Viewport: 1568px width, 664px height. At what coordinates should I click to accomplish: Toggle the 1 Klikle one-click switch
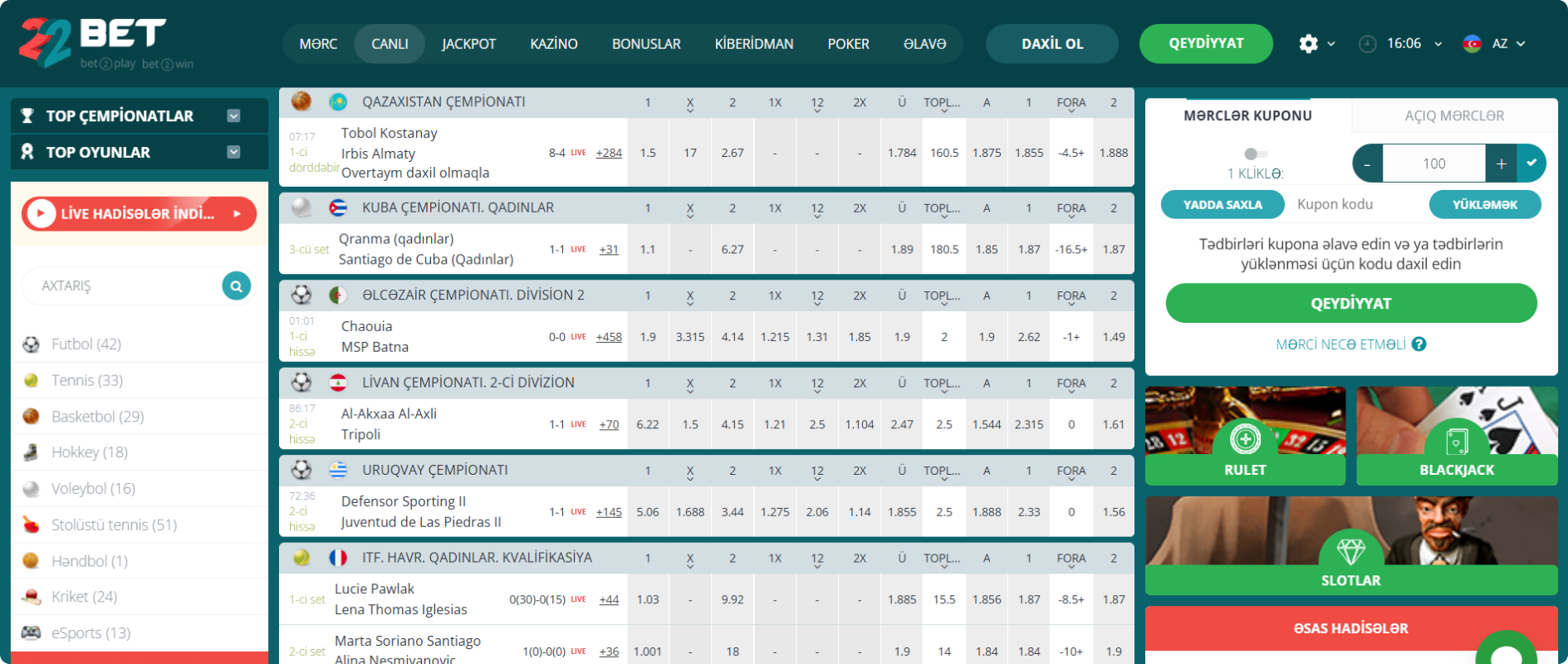point(1255,154)
